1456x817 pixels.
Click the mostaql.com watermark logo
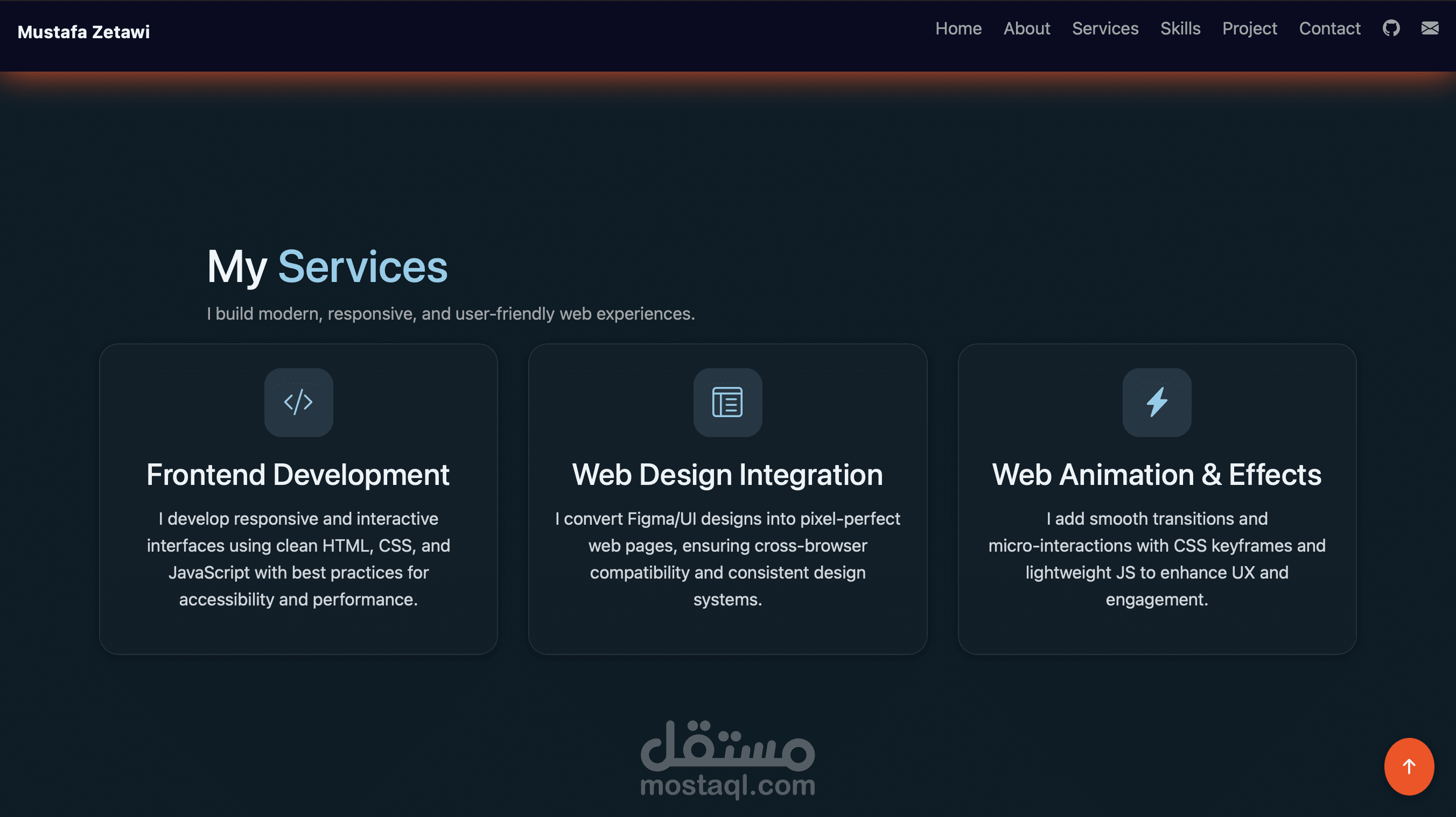click(727, 759)
